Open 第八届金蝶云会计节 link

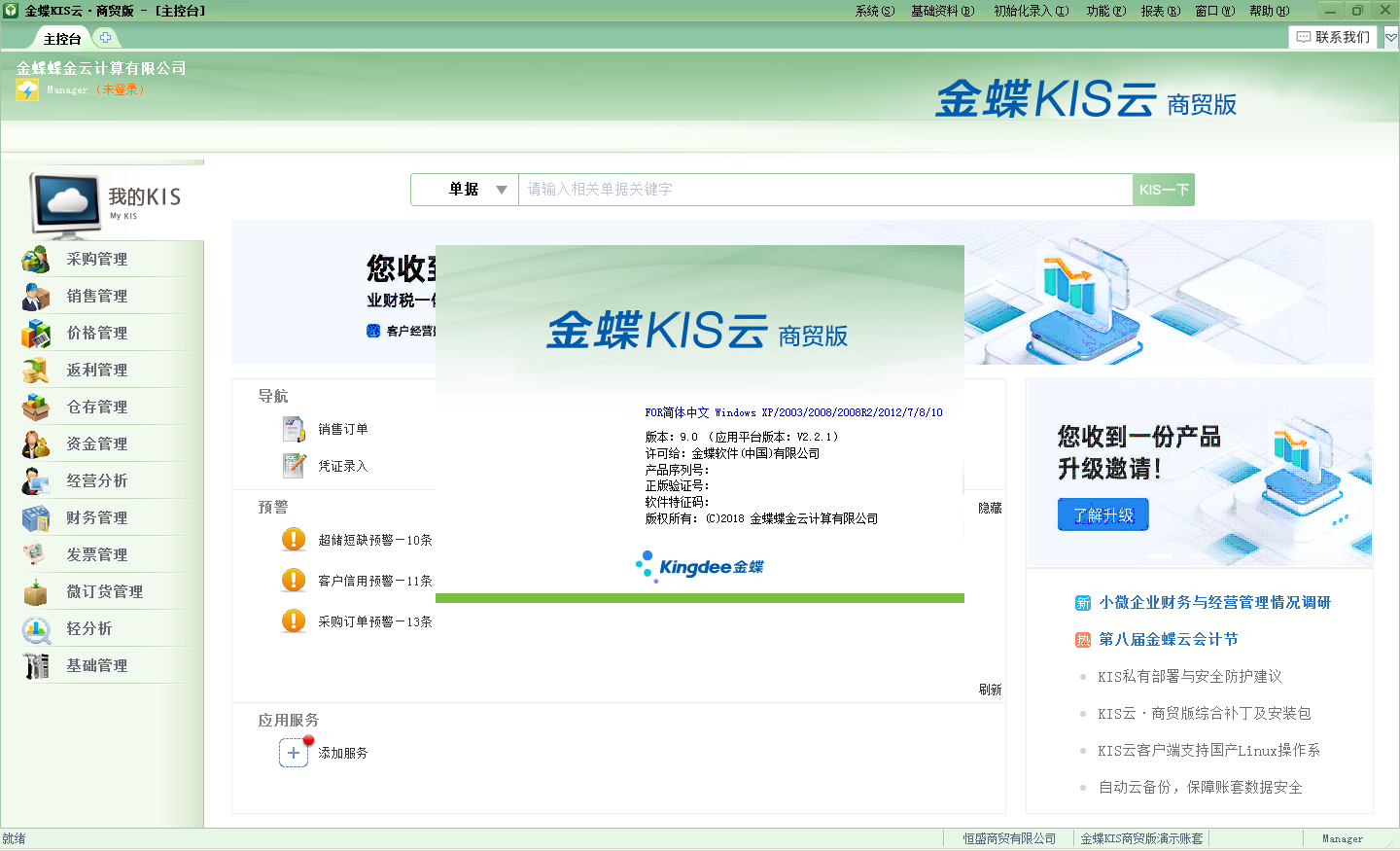[x=1169, y=640]
